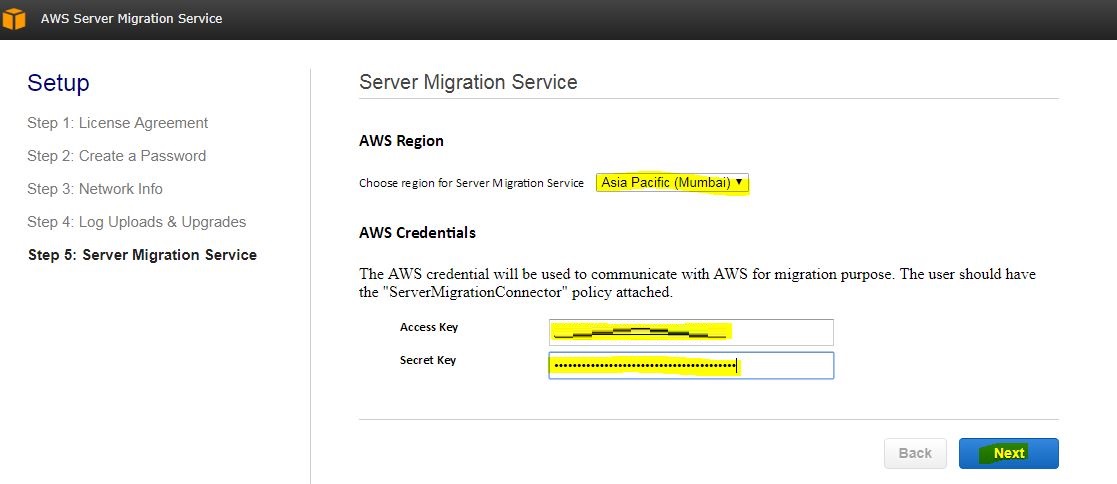Click the Server Migration Service page heading
1117x484 pixels.
coord(468,82)
